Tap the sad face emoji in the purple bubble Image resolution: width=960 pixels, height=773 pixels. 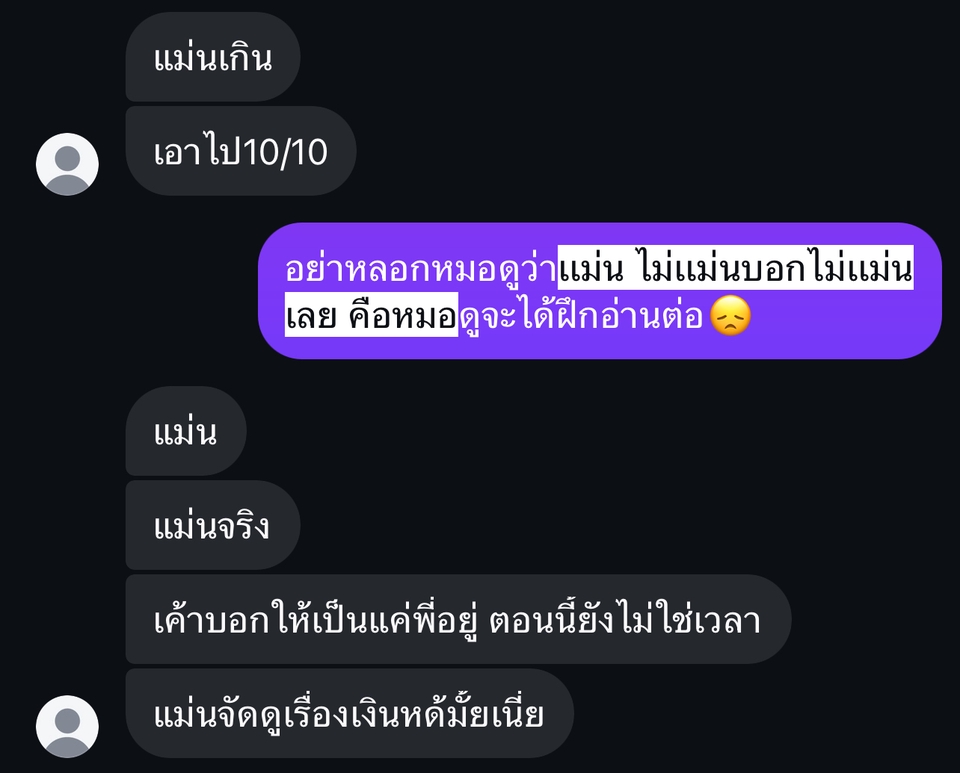[730, 316]
